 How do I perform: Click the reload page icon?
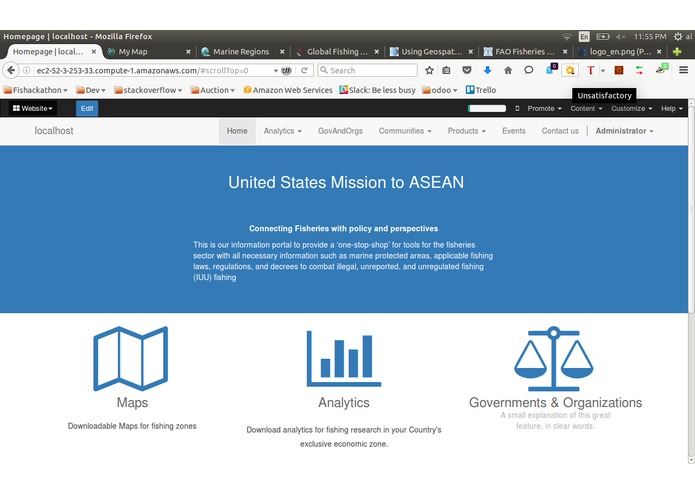pos(304,70)
